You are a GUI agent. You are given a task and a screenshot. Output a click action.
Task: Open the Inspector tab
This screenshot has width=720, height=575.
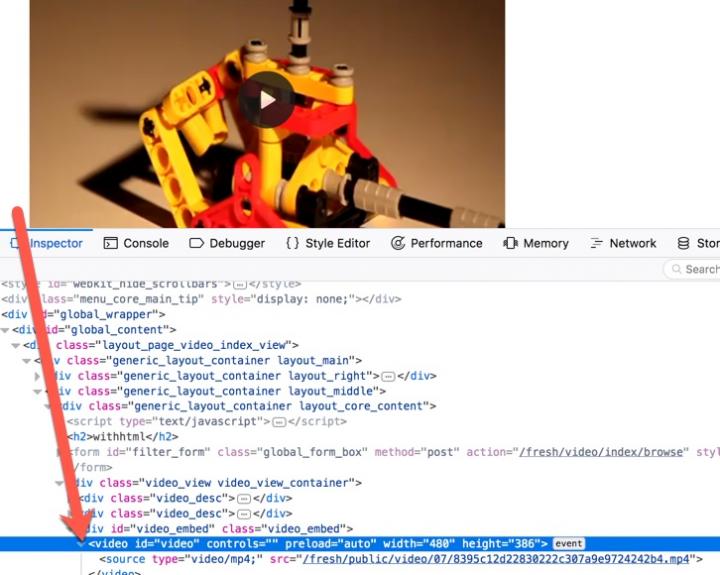click(x=46, y=243)
